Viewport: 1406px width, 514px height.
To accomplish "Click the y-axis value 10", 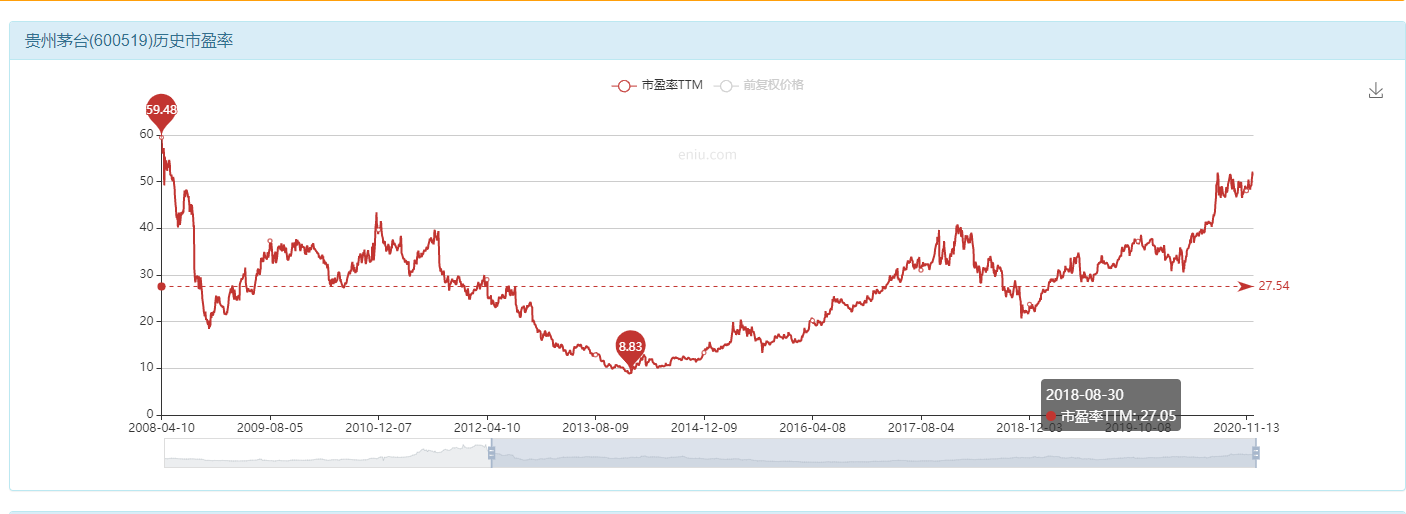I will click(x=147, y=367).
